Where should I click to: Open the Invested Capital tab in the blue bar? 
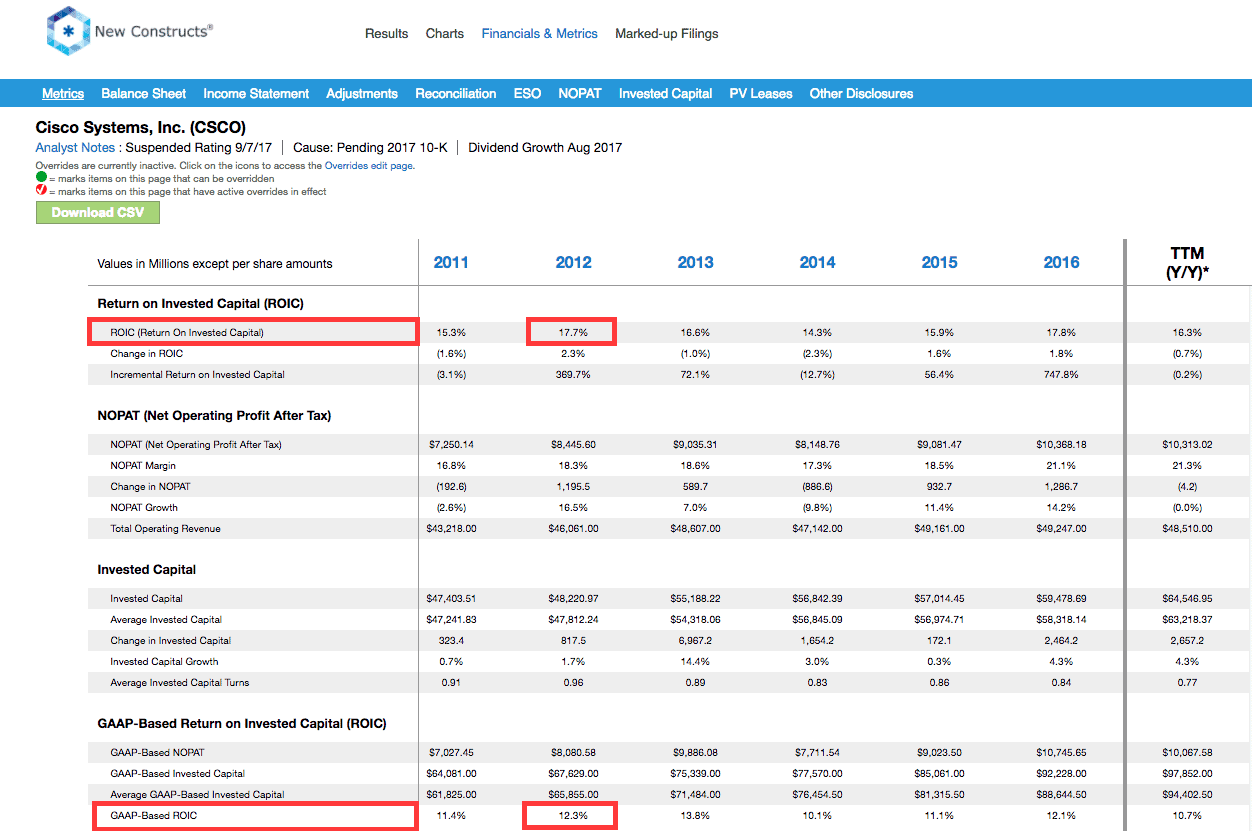tap(666, 94)
